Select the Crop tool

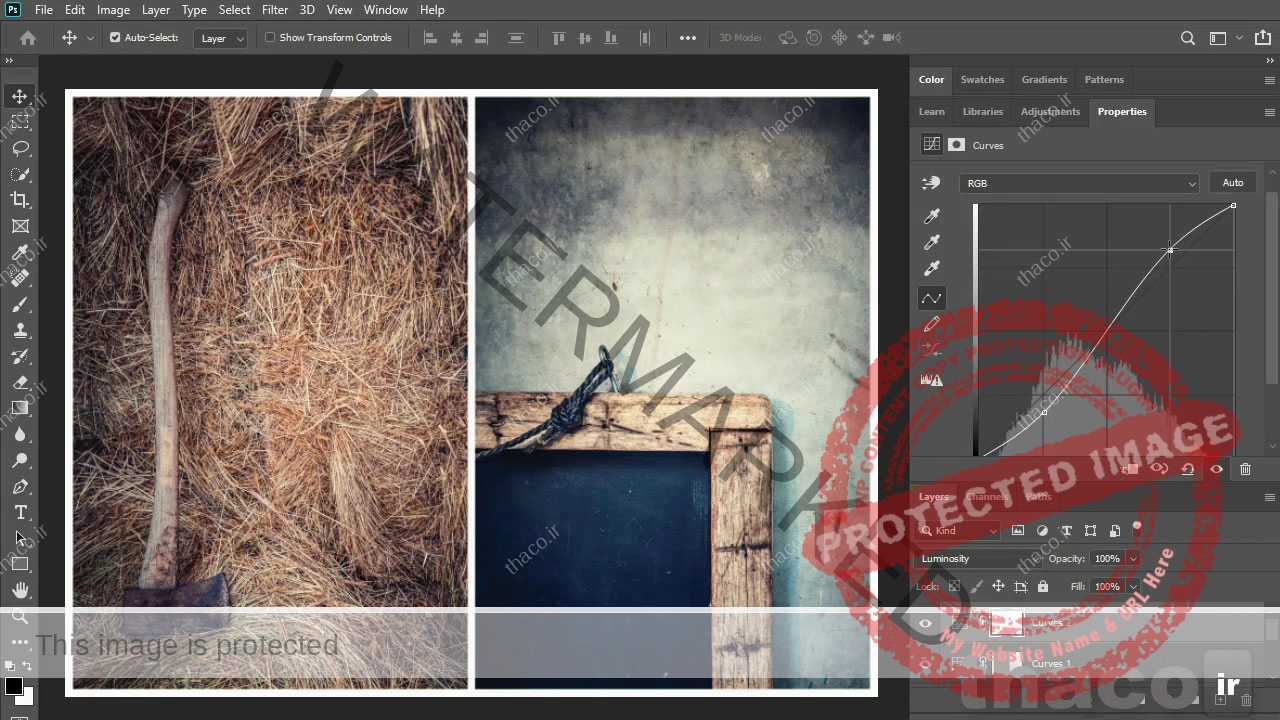[20, 200]
